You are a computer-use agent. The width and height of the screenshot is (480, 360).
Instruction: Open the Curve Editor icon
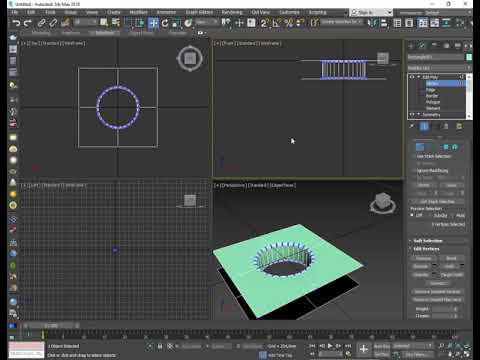(x=434, y=23)
